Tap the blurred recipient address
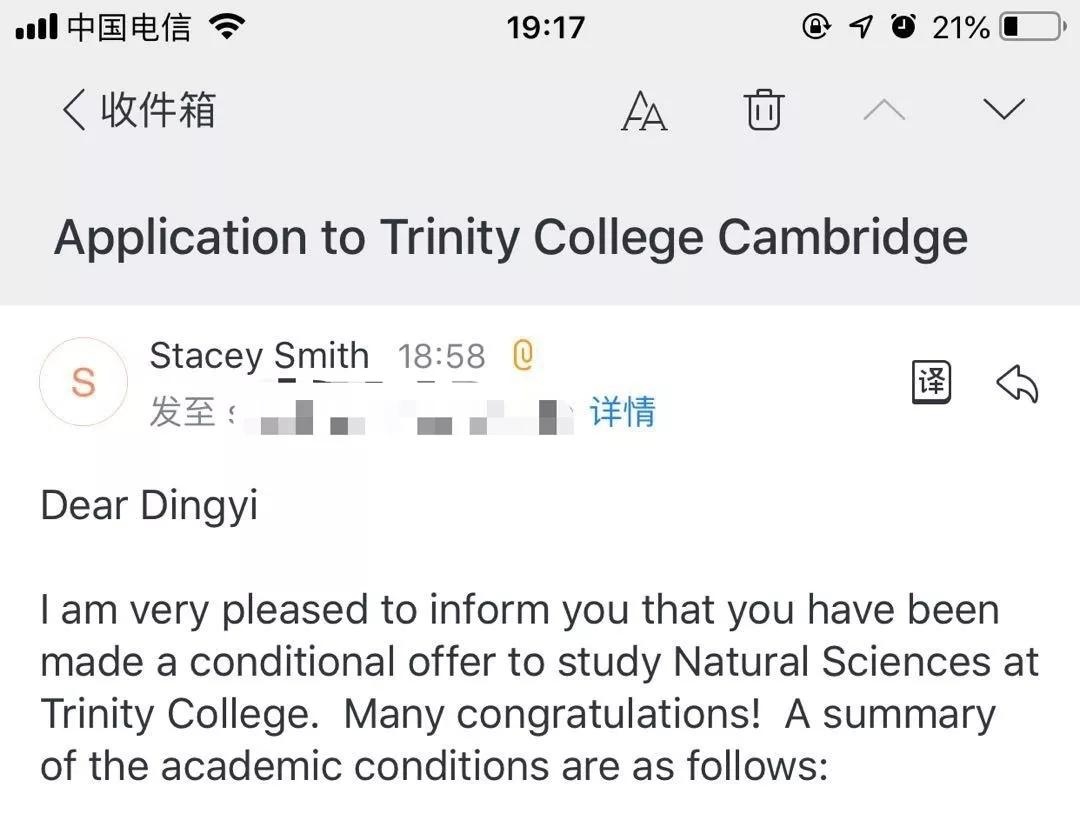The image size is (1080, 826). pyautogui.click(x=400, y=413)
